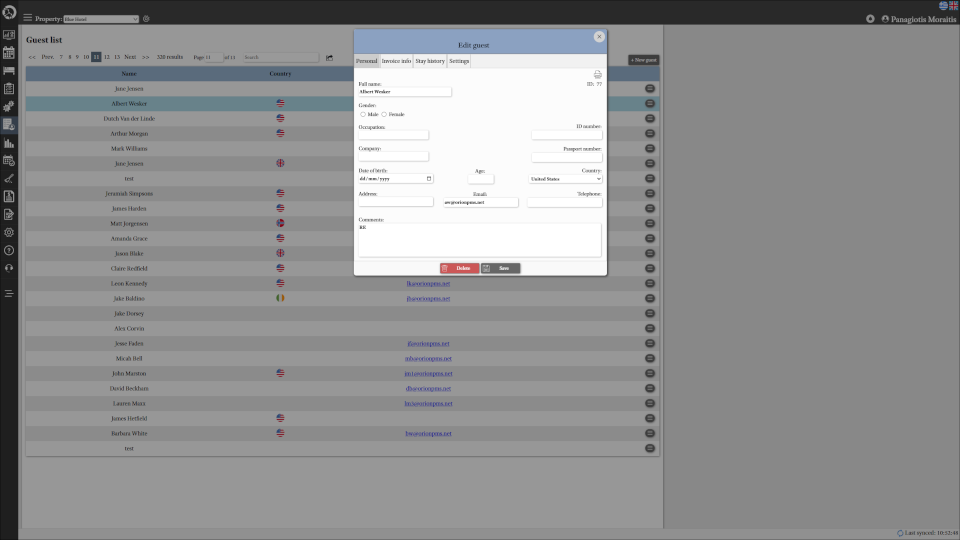Open the Date of birth calendar picker
The image size is (960, 540).
(429, 179)
